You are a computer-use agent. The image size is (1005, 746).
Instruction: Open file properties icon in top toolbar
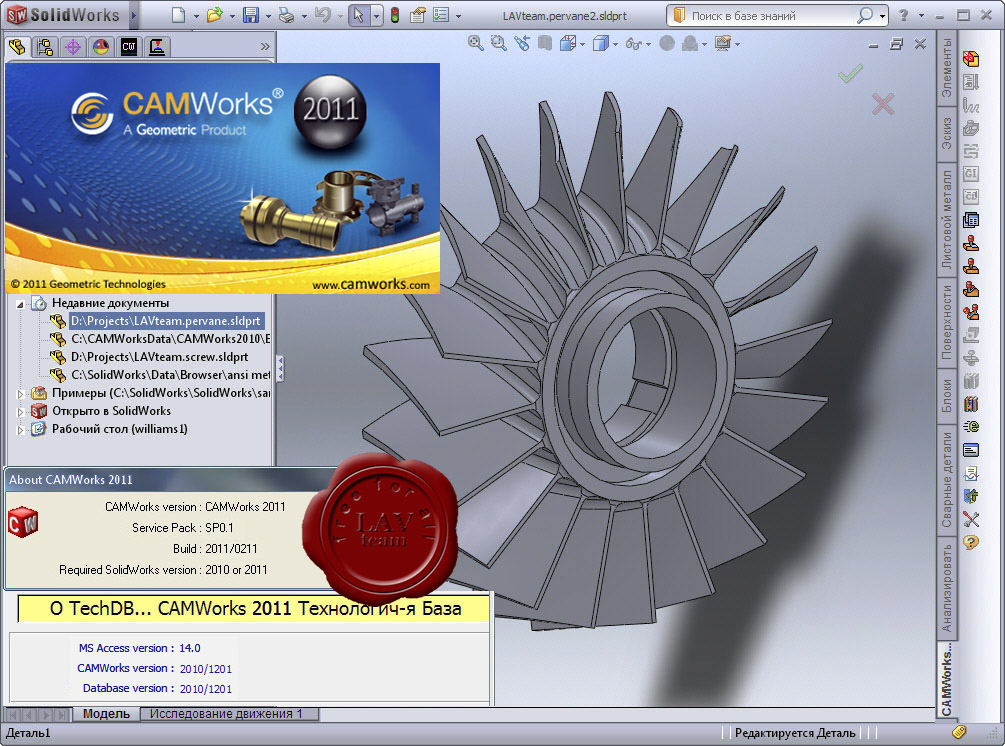point(418,15)
